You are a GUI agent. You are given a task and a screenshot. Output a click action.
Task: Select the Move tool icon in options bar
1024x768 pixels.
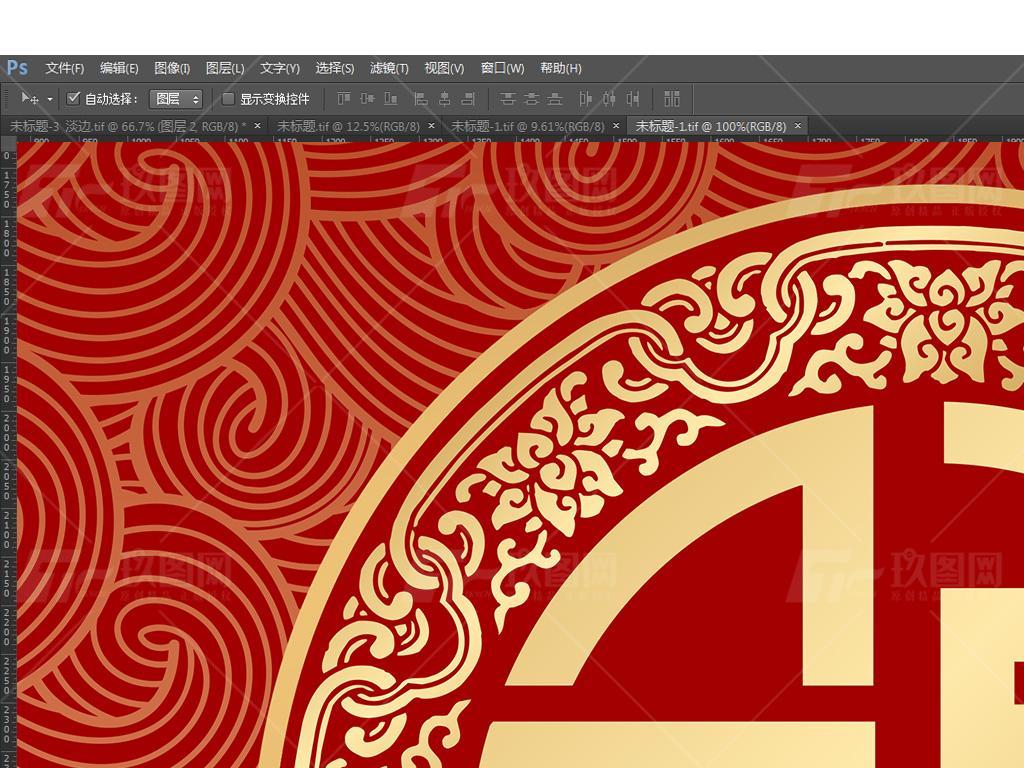point(29,99)
